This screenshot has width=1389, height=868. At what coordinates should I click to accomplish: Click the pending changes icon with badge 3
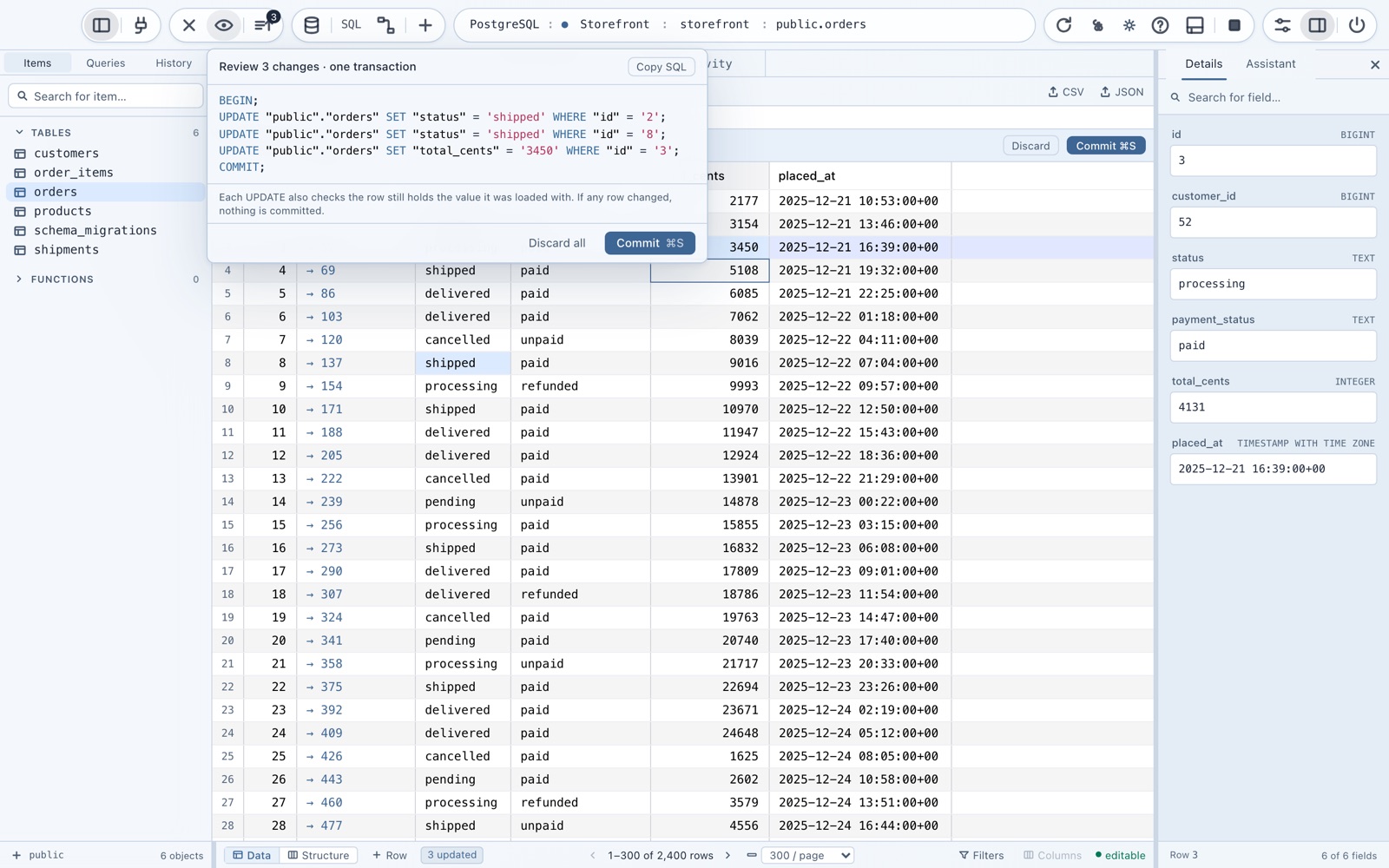263,24
